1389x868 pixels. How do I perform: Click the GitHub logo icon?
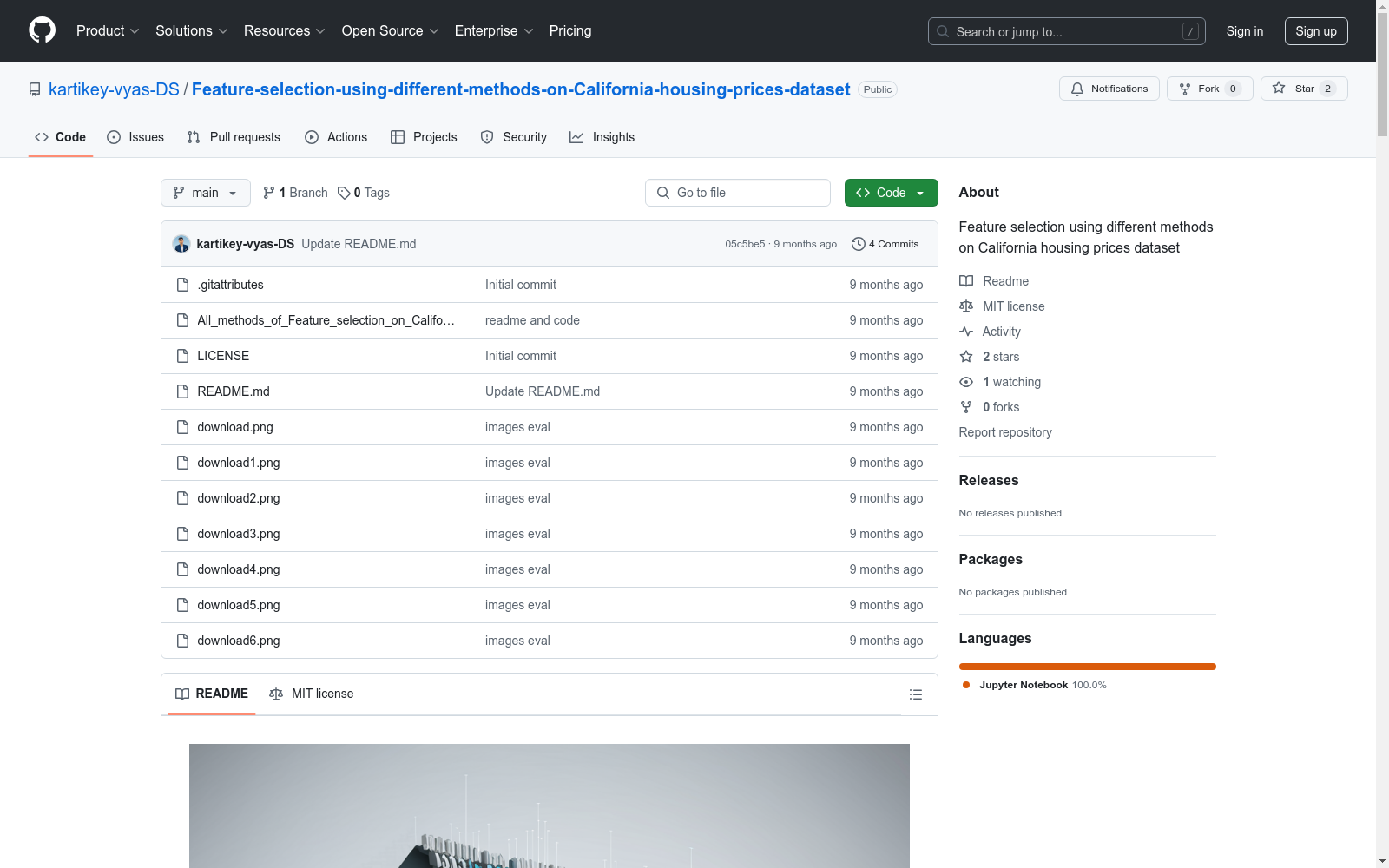click(x=42, y=30)
